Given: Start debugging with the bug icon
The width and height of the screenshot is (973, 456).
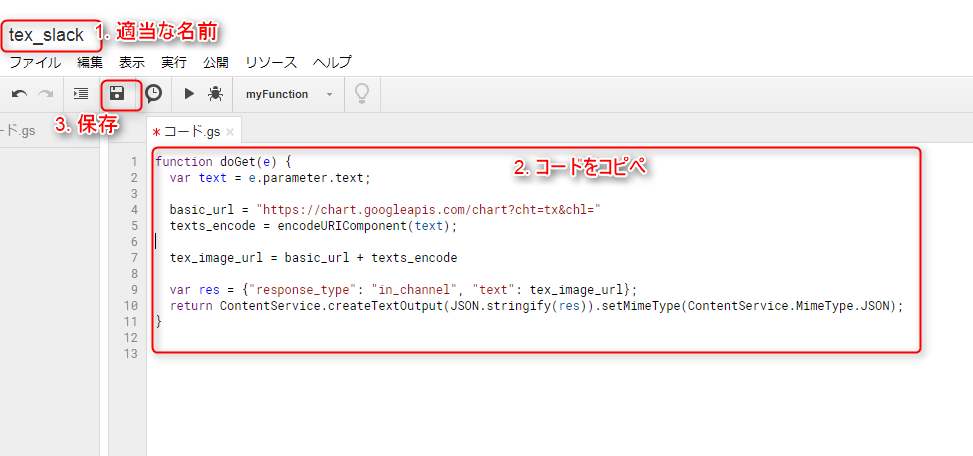Looking at the screenshot, I should (215, 94).
